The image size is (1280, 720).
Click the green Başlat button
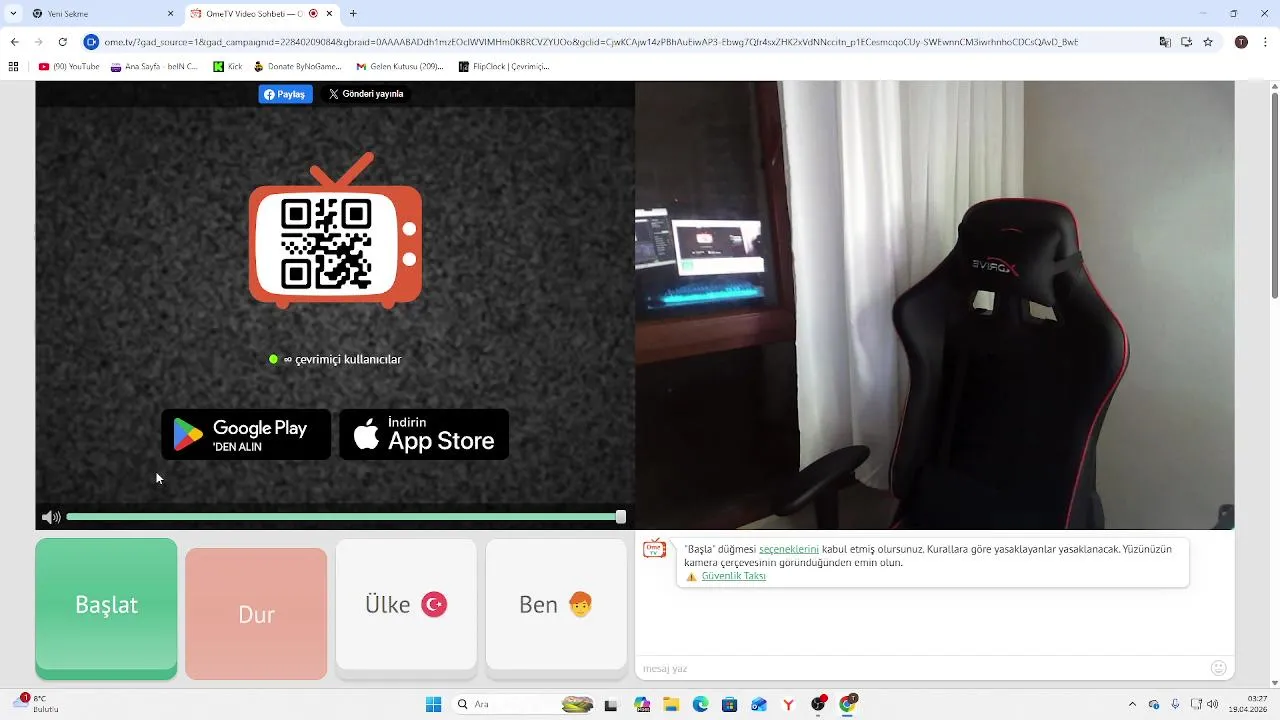click(106, 608)
